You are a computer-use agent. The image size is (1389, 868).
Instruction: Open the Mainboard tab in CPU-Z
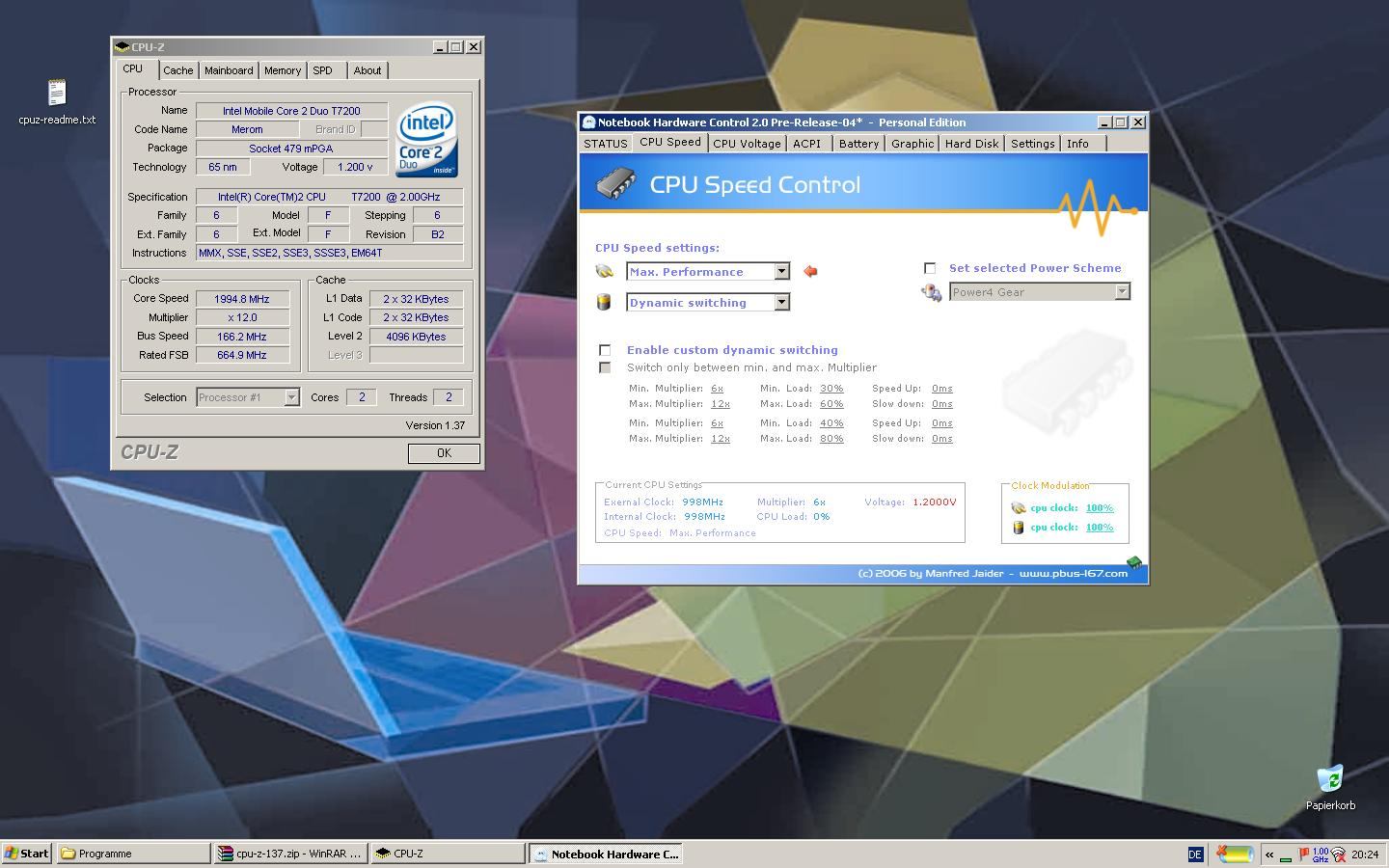pos(229,70)
